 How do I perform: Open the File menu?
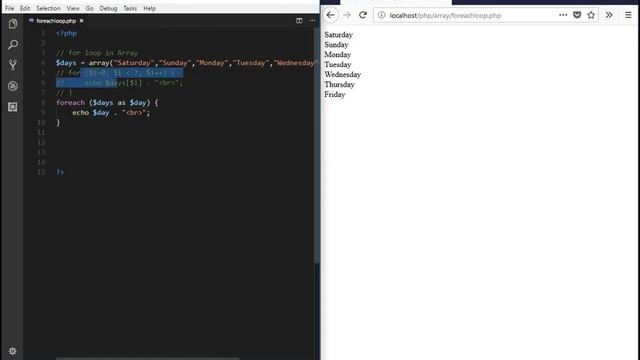tap(9, 8)
